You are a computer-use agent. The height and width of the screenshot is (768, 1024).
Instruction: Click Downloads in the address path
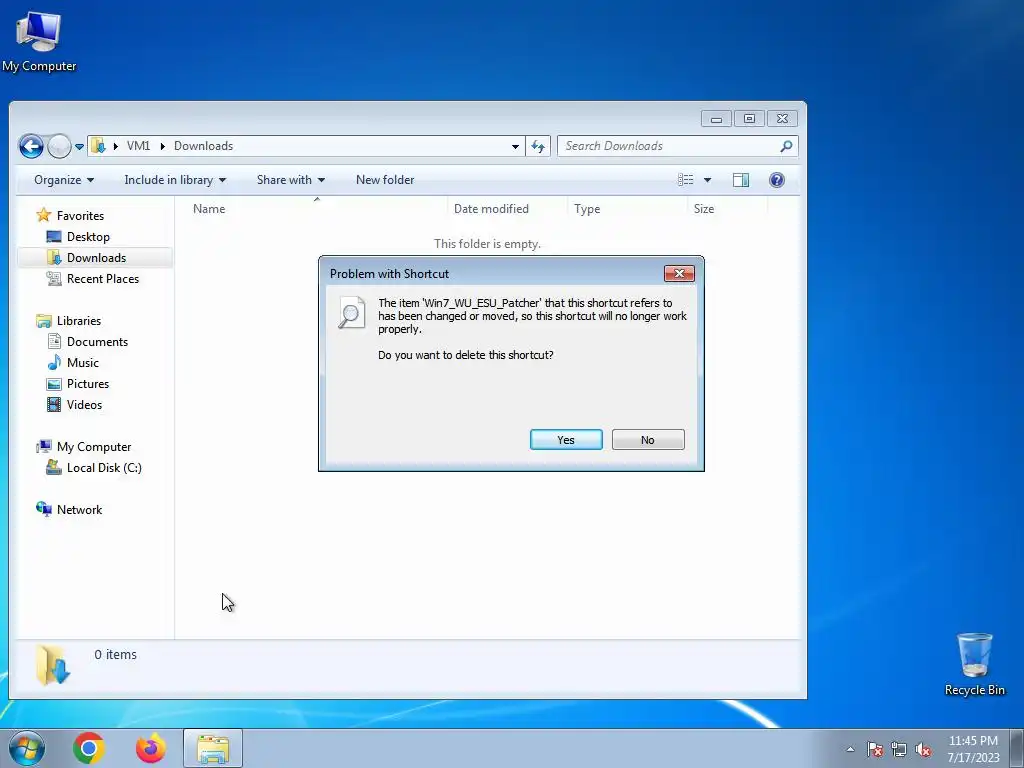click(203, 146)
